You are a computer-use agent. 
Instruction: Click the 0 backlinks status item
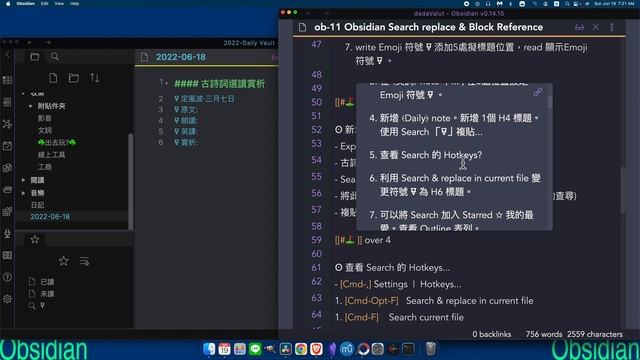(x=491, y=334)
